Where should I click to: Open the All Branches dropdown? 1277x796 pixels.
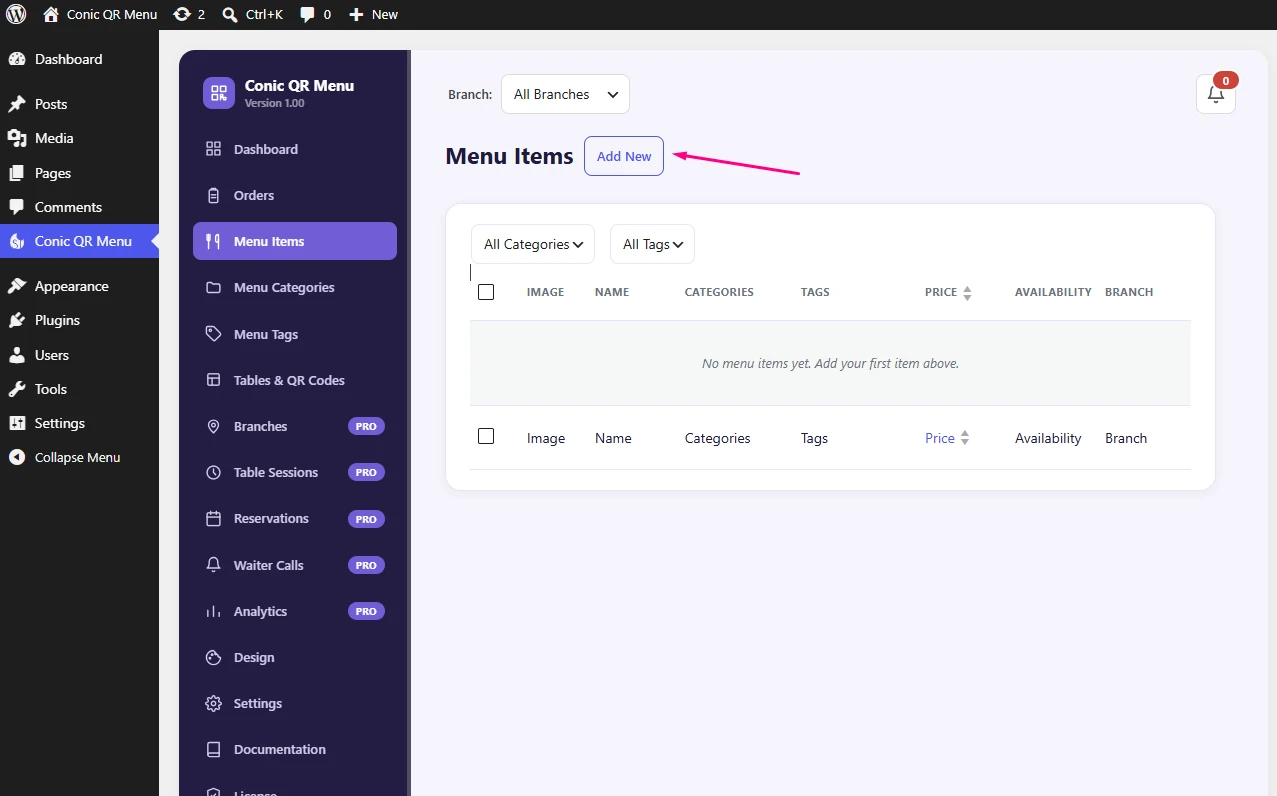[x=565, y=94]
